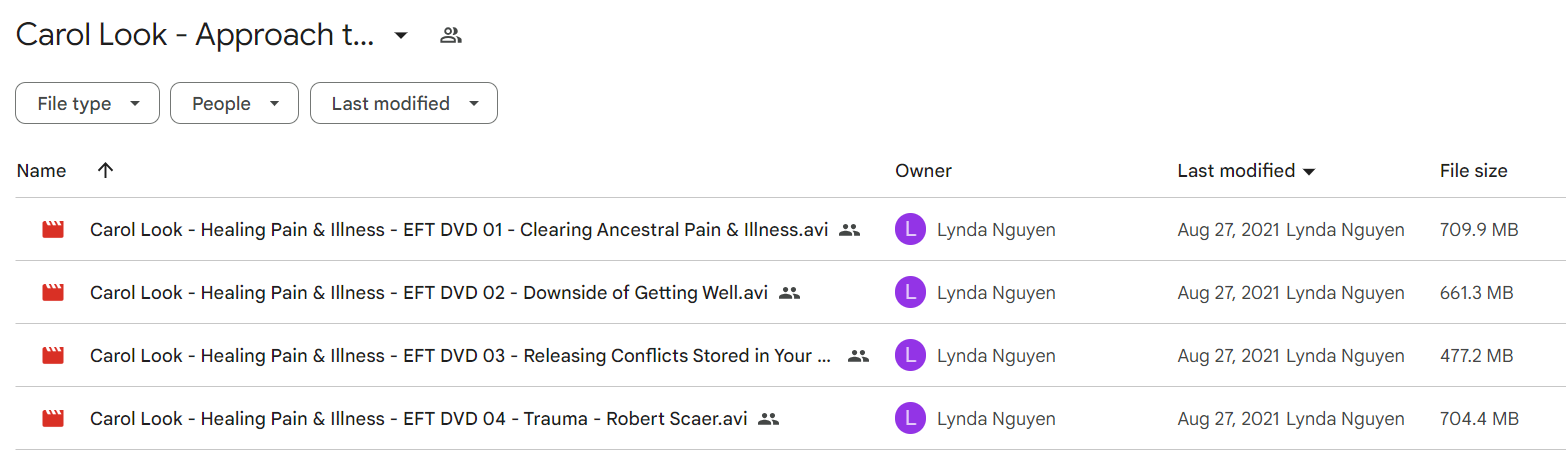Click Lynda Nguyen avatar on DVD 01 row
This screenshot has width=1566, height=470.
911,230
